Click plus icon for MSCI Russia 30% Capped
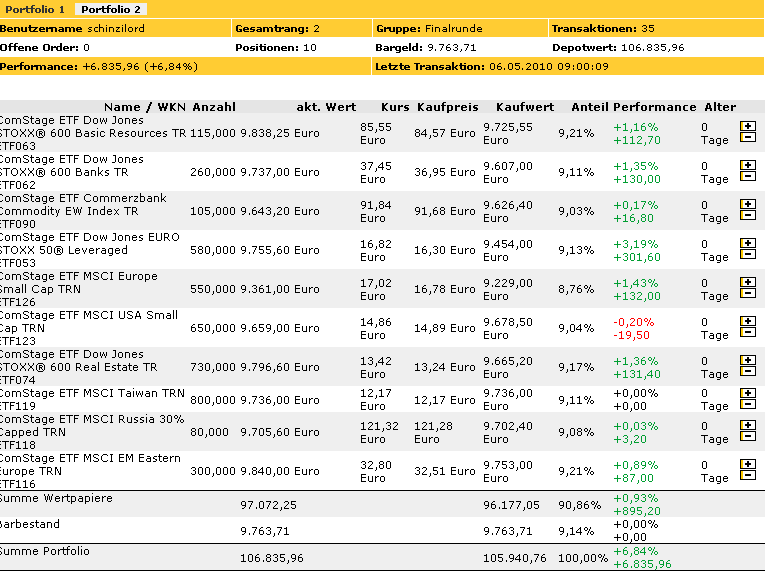Screen dimensions: 767x572 click(746, 426)
